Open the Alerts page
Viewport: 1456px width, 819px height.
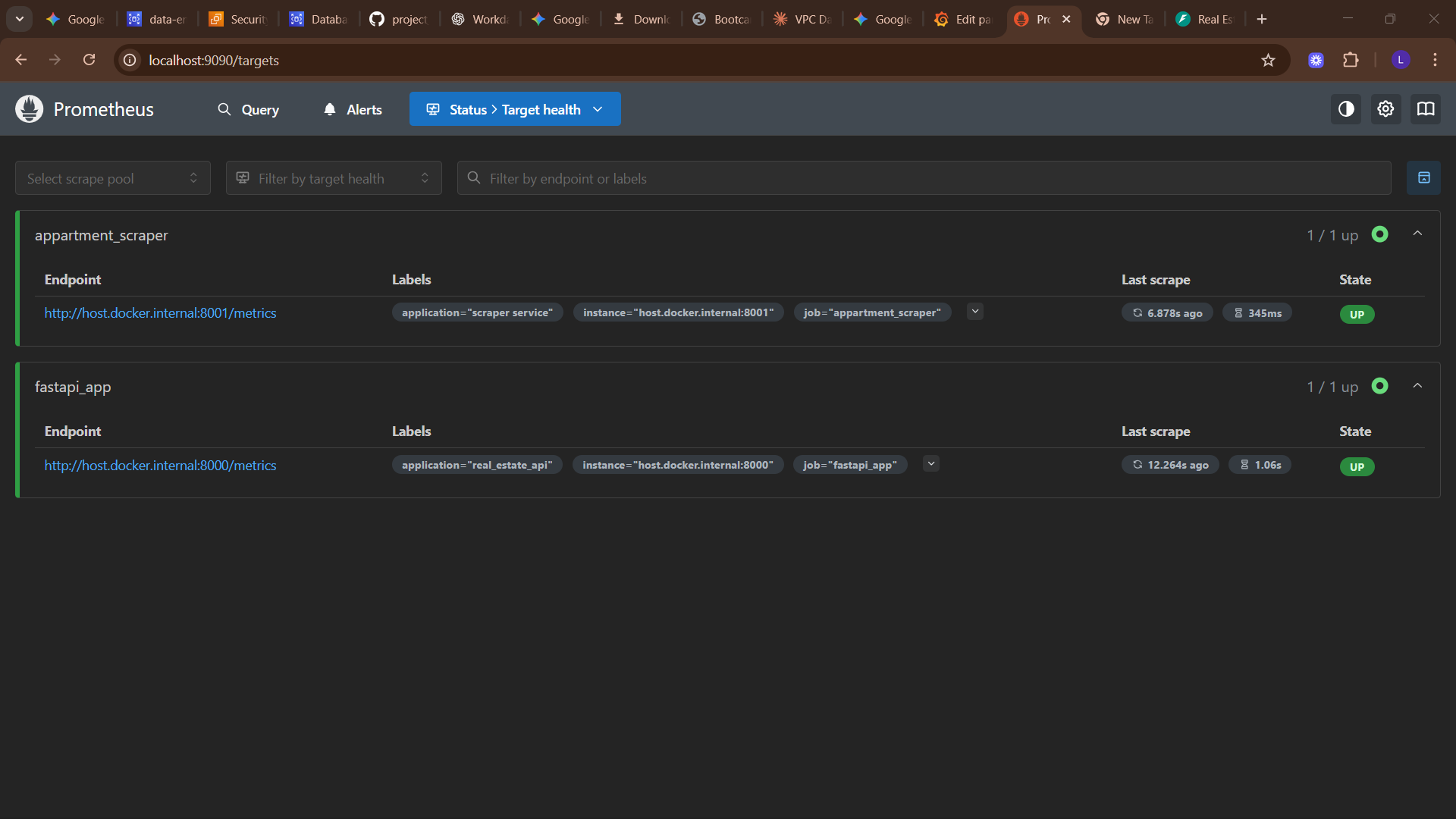click(x=353, y=109)
